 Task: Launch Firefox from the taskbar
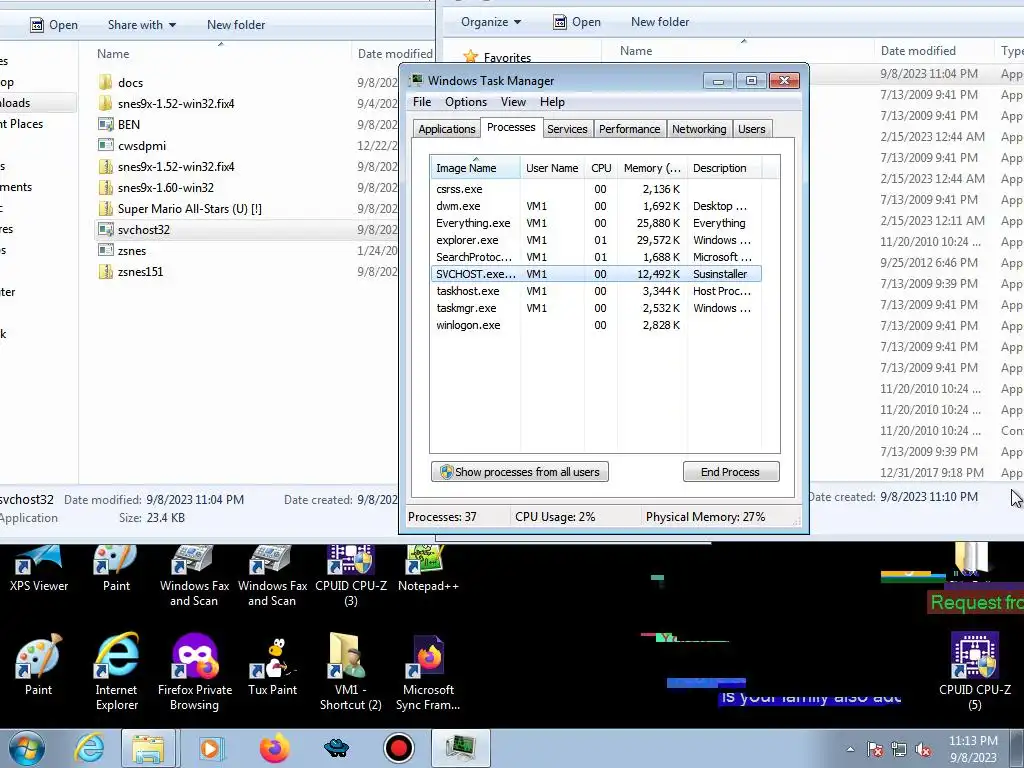pyautogui.click(x=274, y=748)
